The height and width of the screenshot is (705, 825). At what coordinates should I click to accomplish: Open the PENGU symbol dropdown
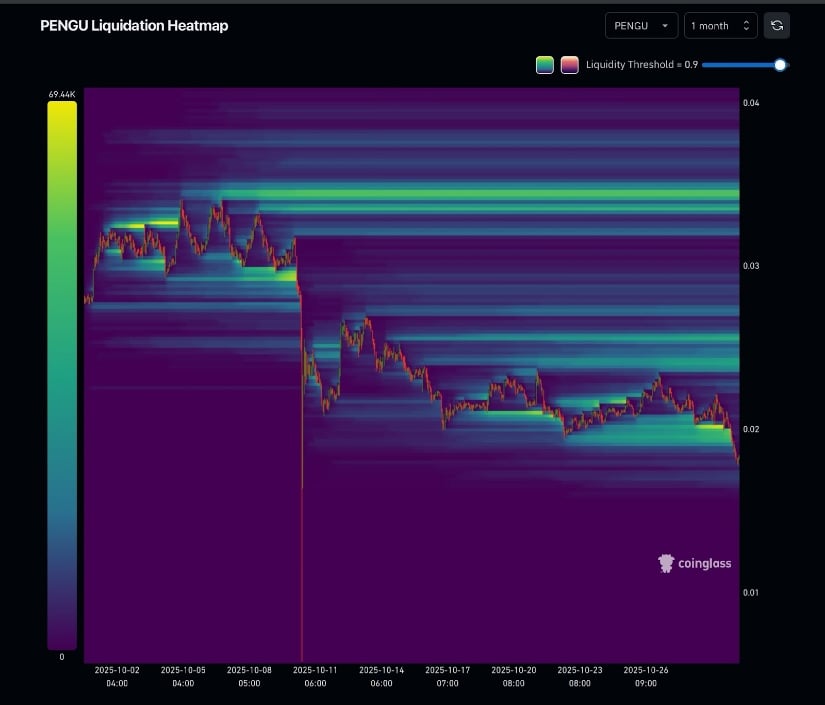(641, 26)
